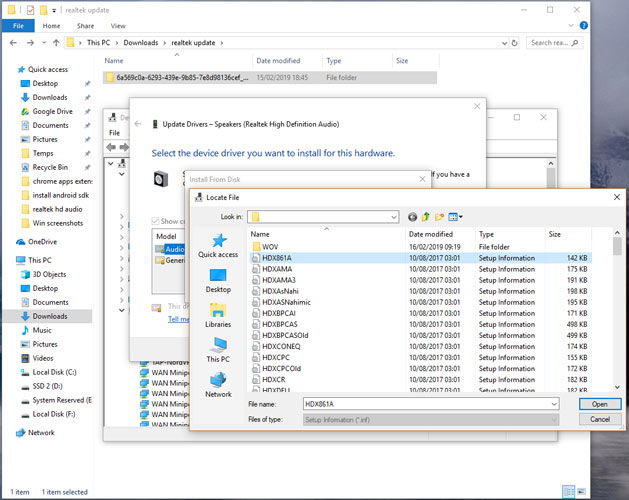The image size is (629, 500).
Task: Click the Open button
Action: tap(599, 404)
